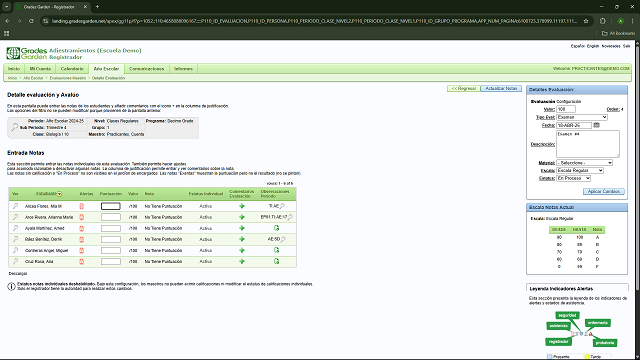Add evaluation comment with plus icon for Alicea Flores
The height and width of the screenshot is (360, 640).
pyautogui.click(x=242, y=206)
